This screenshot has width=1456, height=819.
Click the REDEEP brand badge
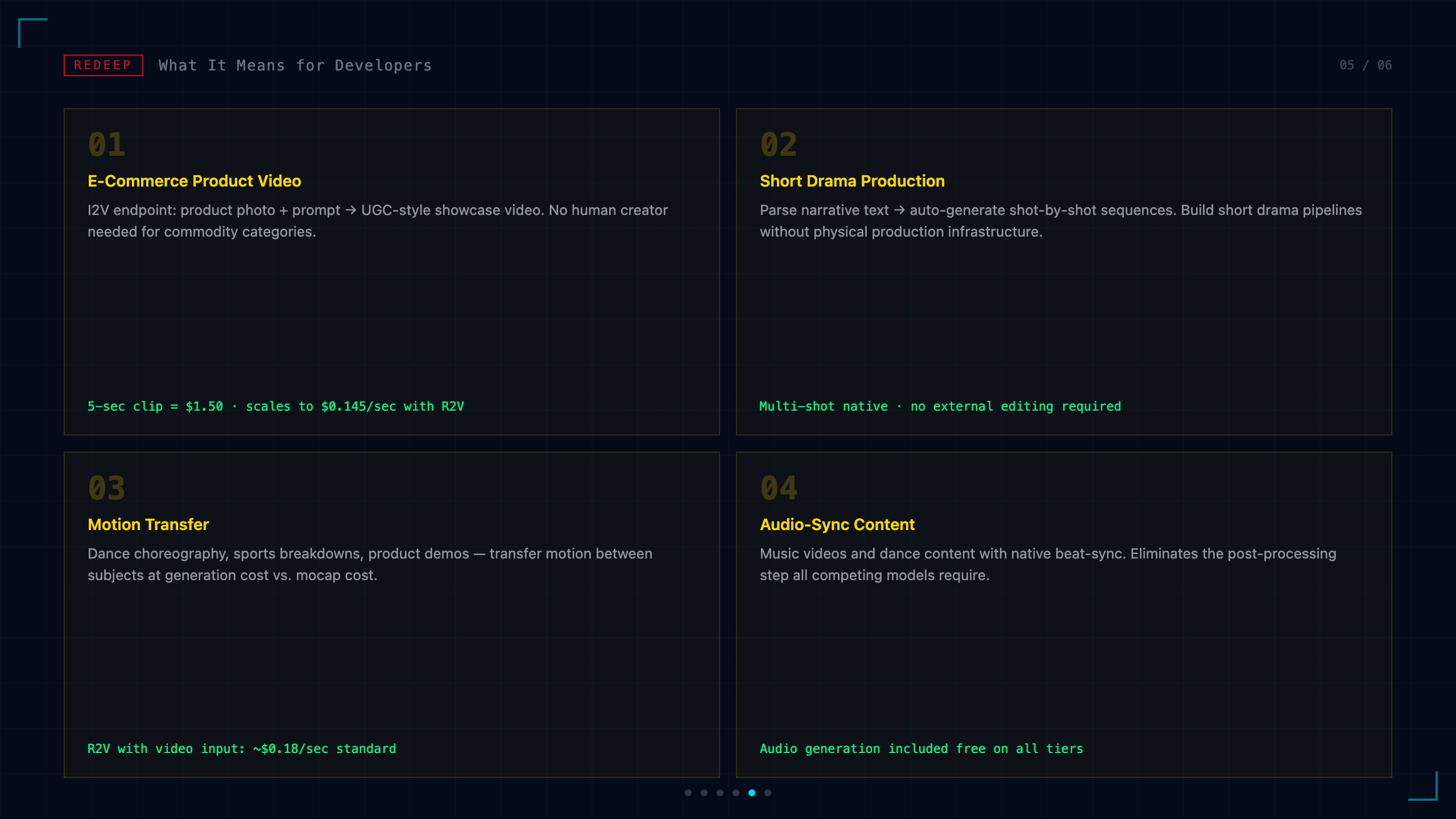pos(103,65)
